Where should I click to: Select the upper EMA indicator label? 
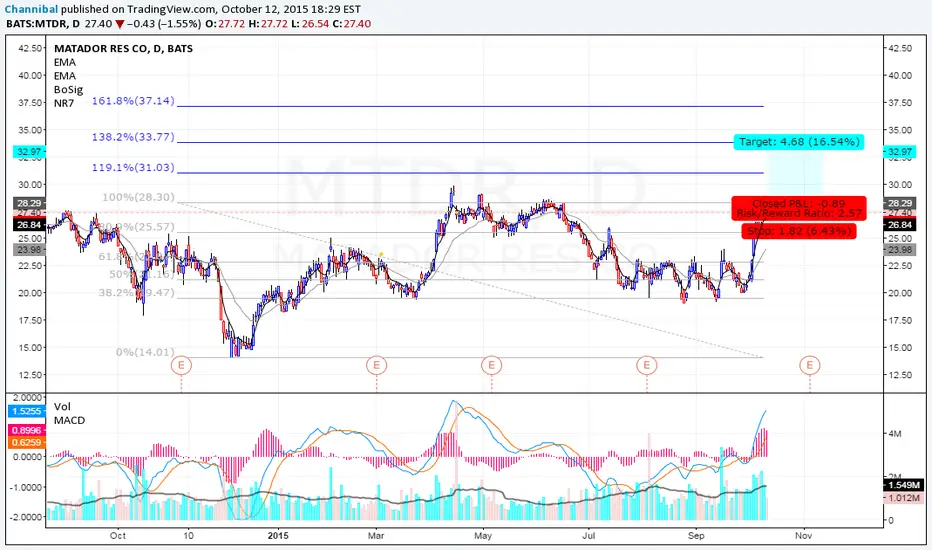click(65, 62)
